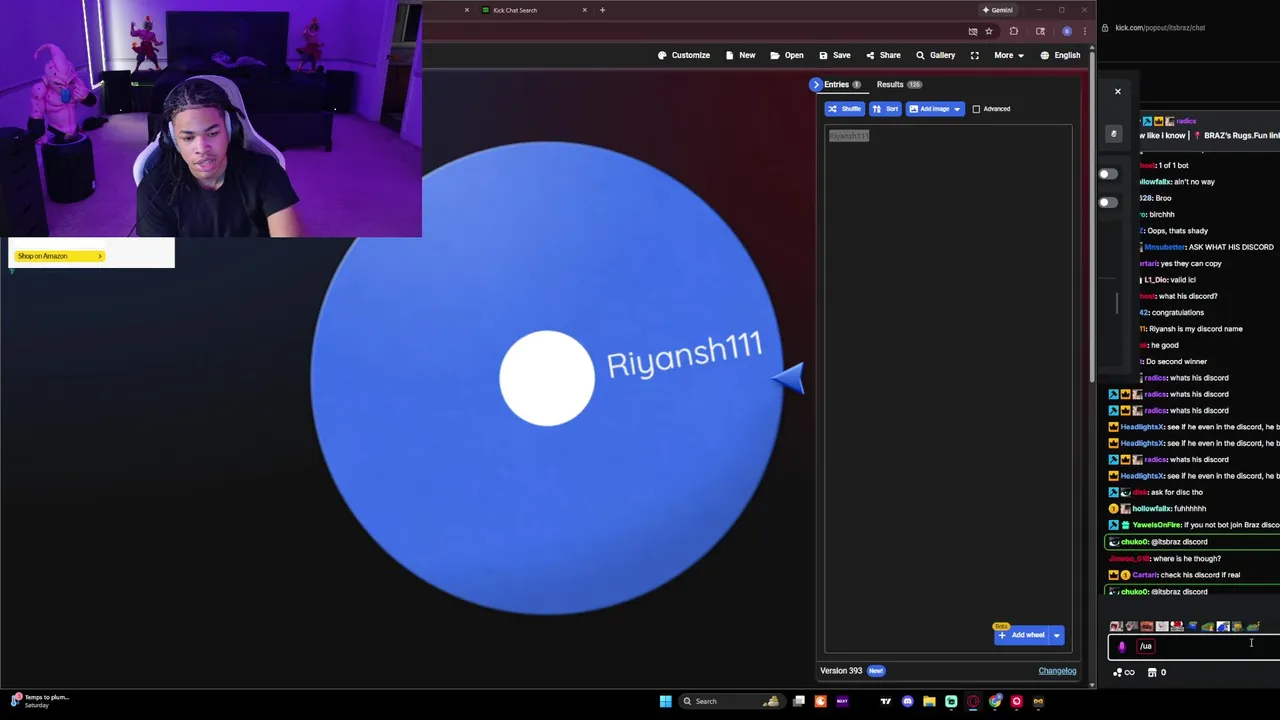Open Chrome extensions puzzle icon
Viewport: 1280px width, 720px height.
pyautogui.click(x=1013, y=31)
